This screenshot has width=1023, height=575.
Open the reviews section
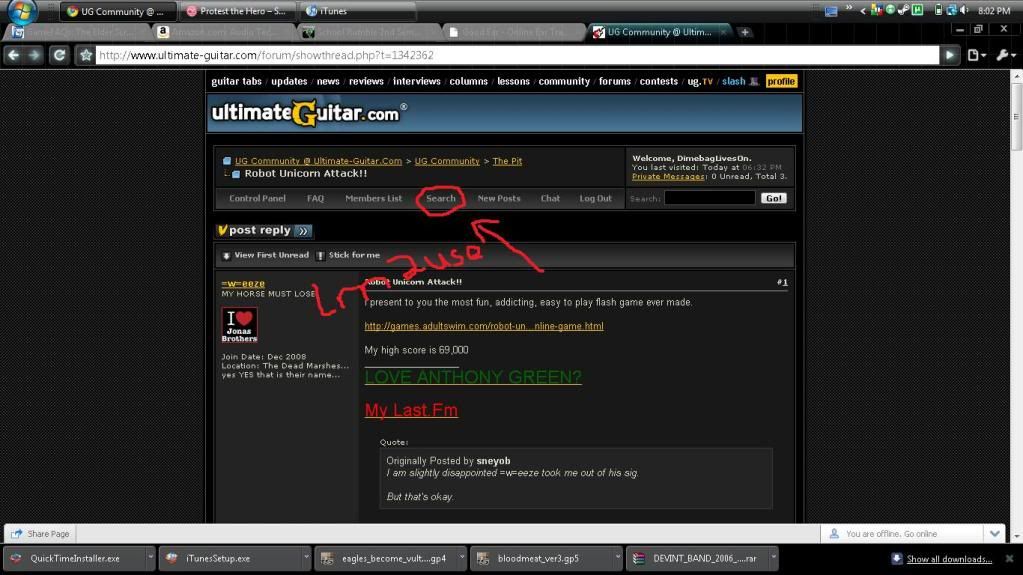click(366, 82)
